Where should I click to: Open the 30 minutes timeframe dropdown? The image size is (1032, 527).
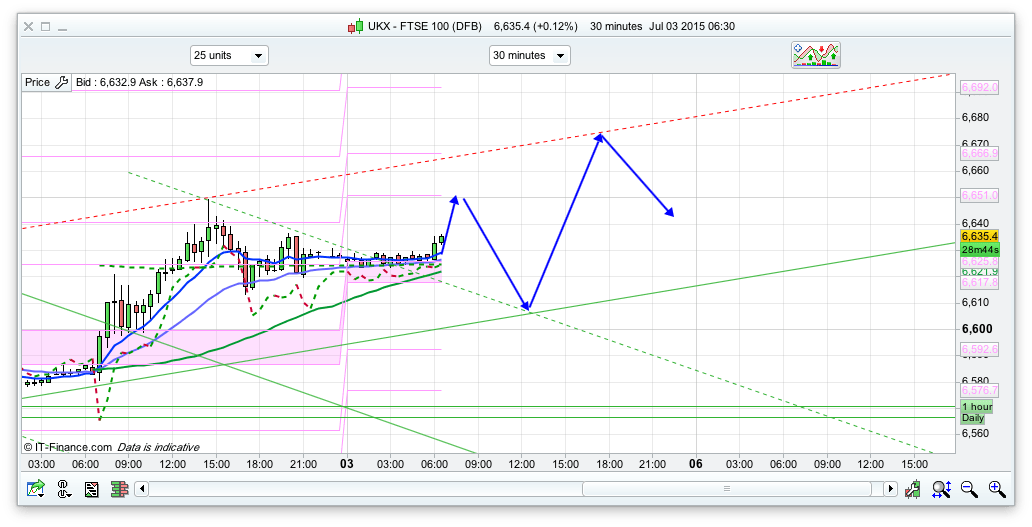point(530,55)
